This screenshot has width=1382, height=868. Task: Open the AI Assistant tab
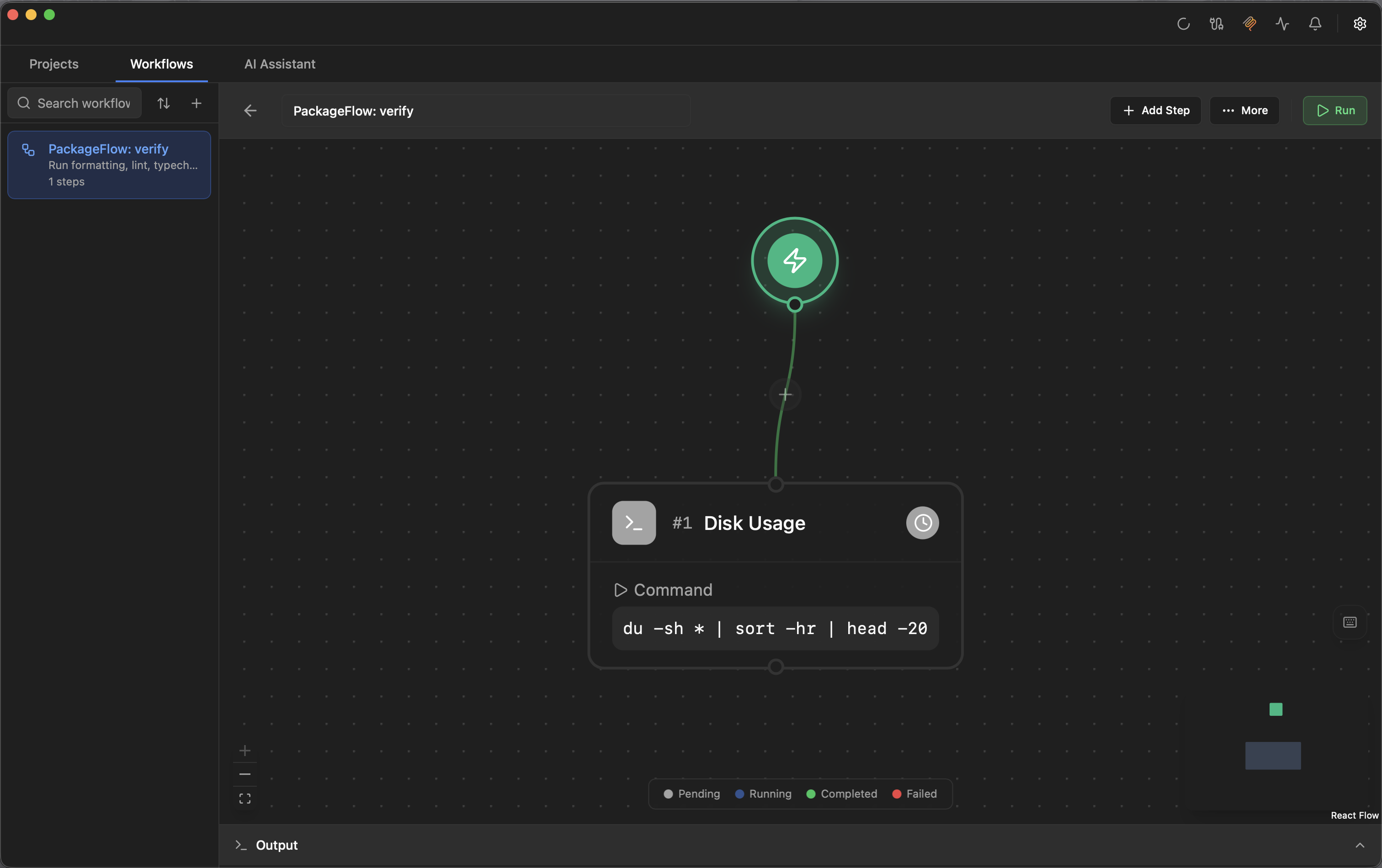coord(279,64)
